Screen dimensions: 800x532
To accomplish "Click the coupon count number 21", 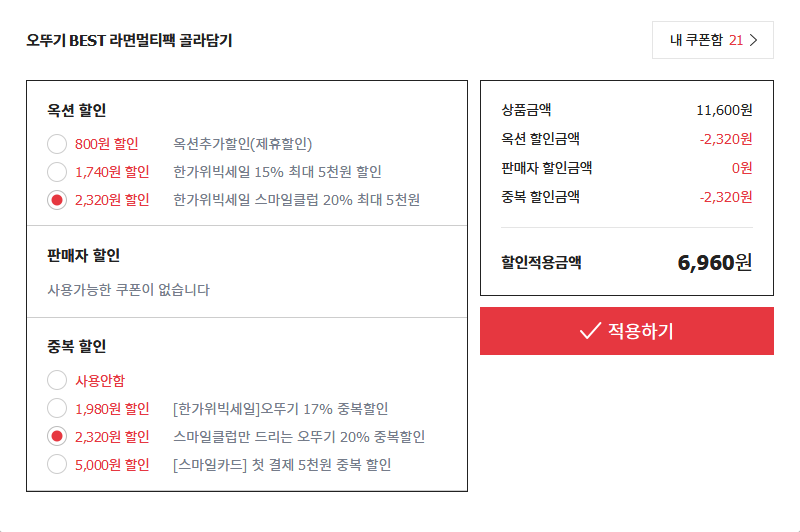I will click(x=736, y=40).
